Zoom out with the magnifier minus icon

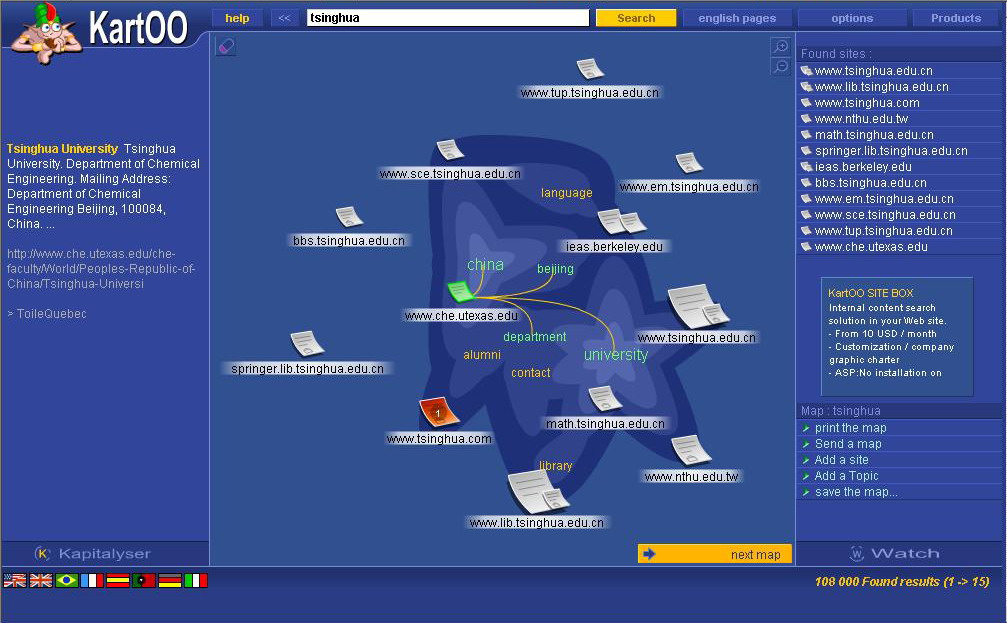point(780,66)
